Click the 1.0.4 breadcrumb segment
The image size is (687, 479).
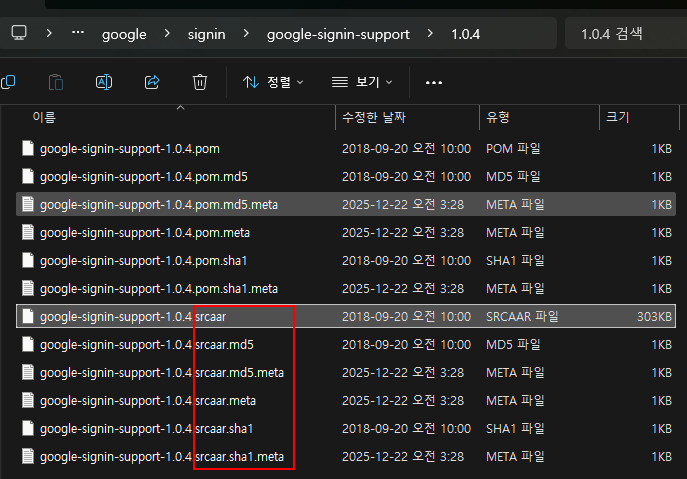466,34
